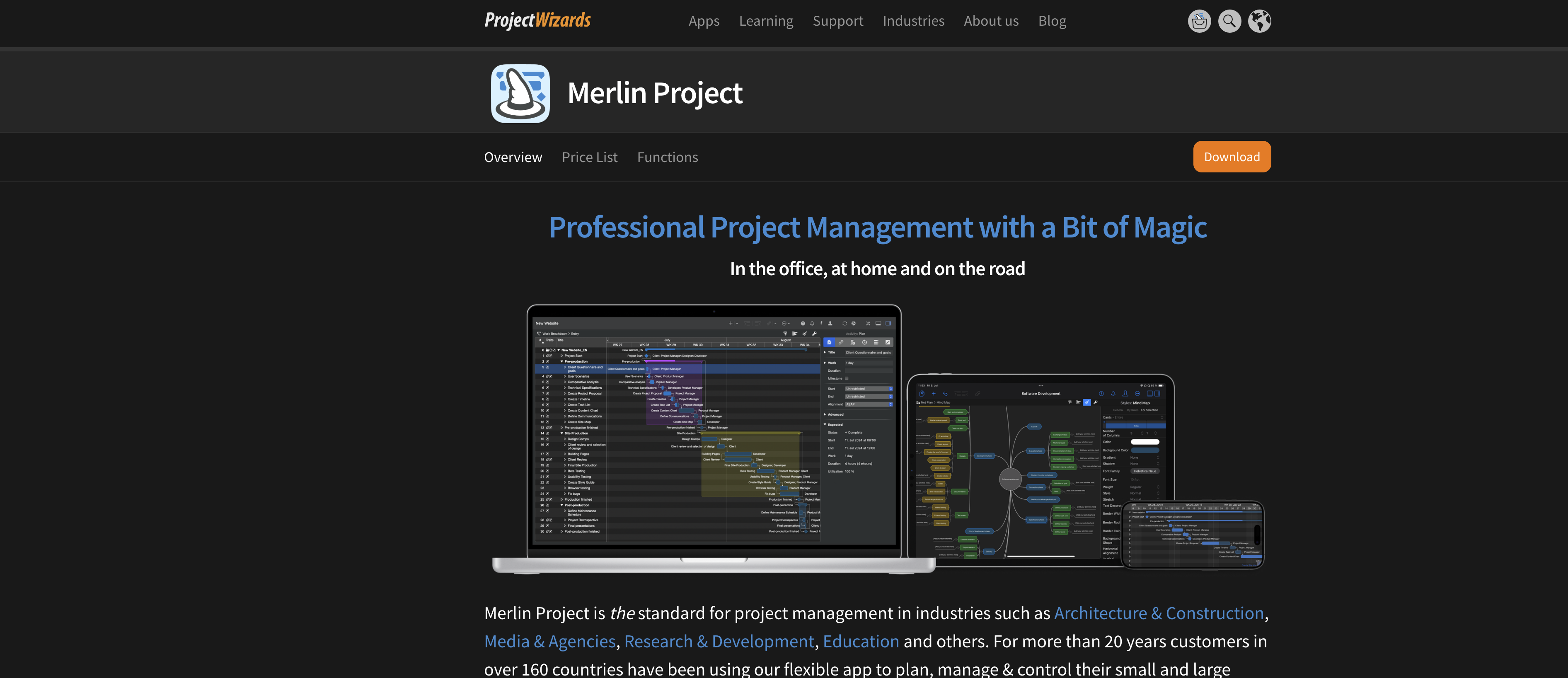Screen dimensions: 1568x678
Task: Follow the Research & Development link
Action: (719, 641)
